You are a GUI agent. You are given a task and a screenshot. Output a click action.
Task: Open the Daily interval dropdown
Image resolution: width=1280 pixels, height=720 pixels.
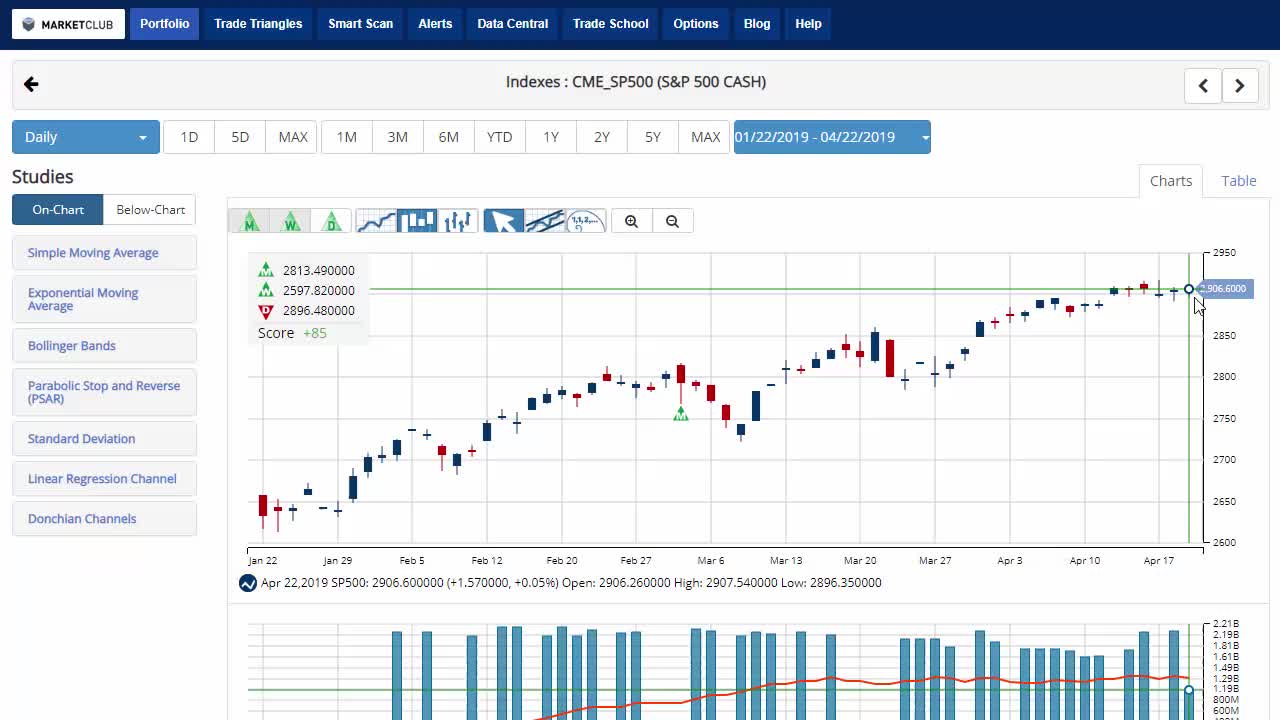pos(86,137)
